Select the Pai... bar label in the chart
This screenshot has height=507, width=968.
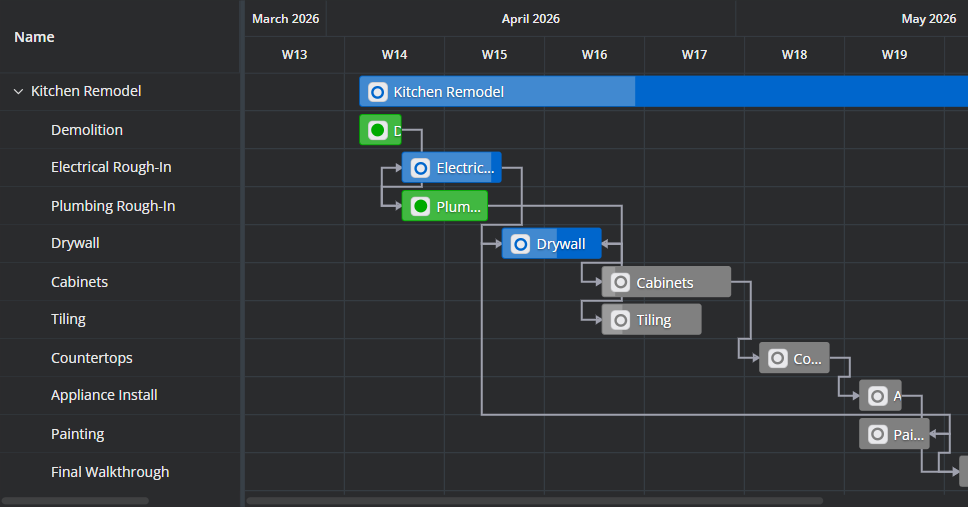click(909, 435)
